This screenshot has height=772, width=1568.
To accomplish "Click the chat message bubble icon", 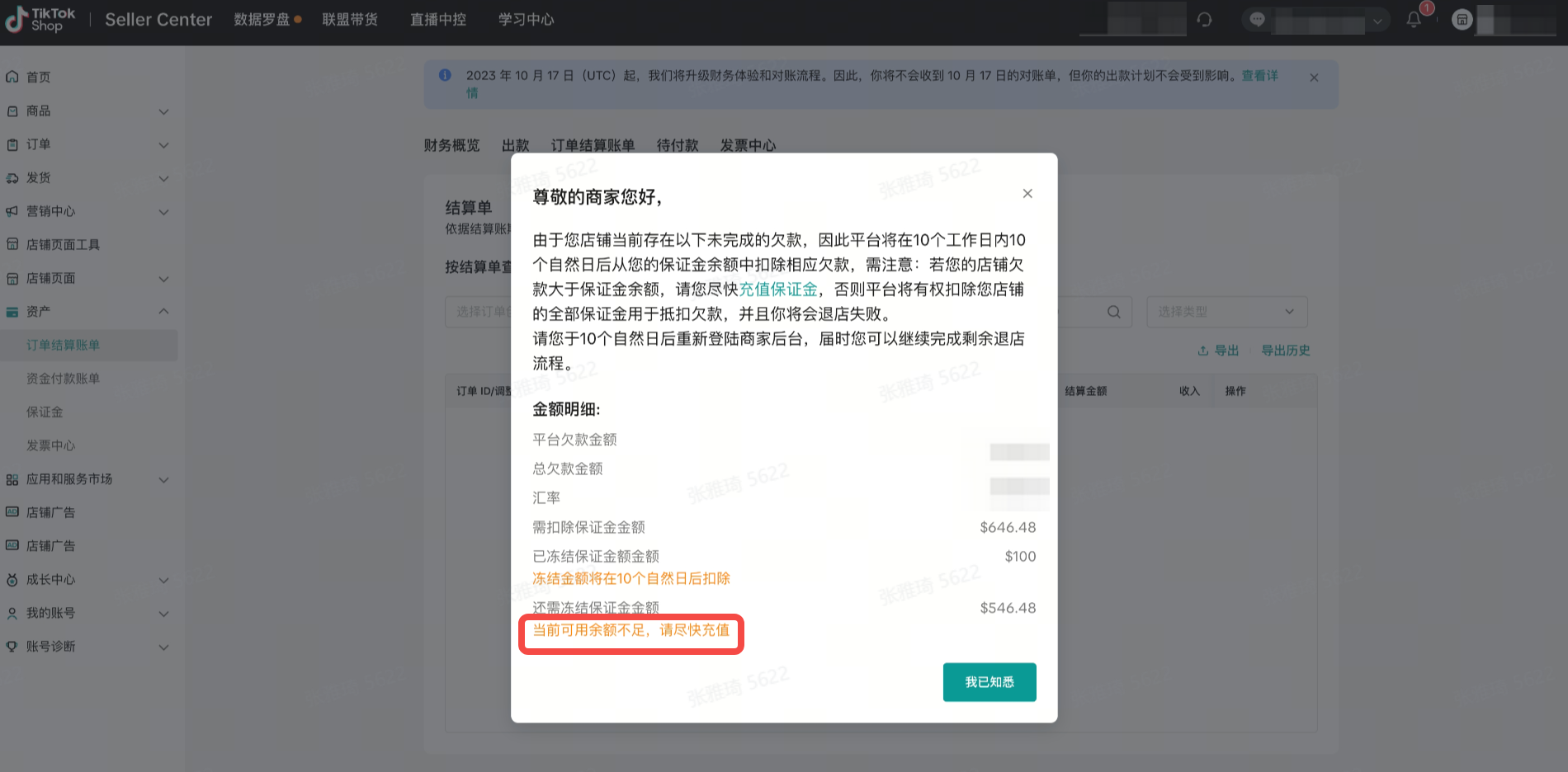I will tap(1257, 20).
